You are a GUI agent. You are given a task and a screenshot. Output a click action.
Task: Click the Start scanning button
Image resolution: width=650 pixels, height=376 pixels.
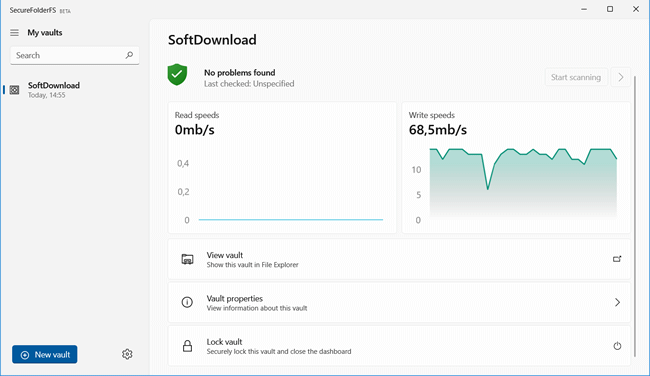pos(576,77)
